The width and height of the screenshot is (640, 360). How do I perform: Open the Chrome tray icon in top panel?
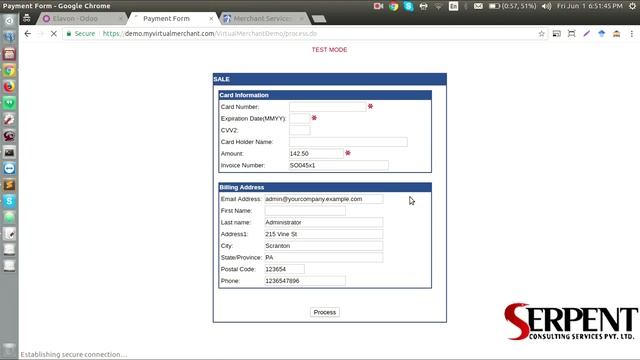393,6
